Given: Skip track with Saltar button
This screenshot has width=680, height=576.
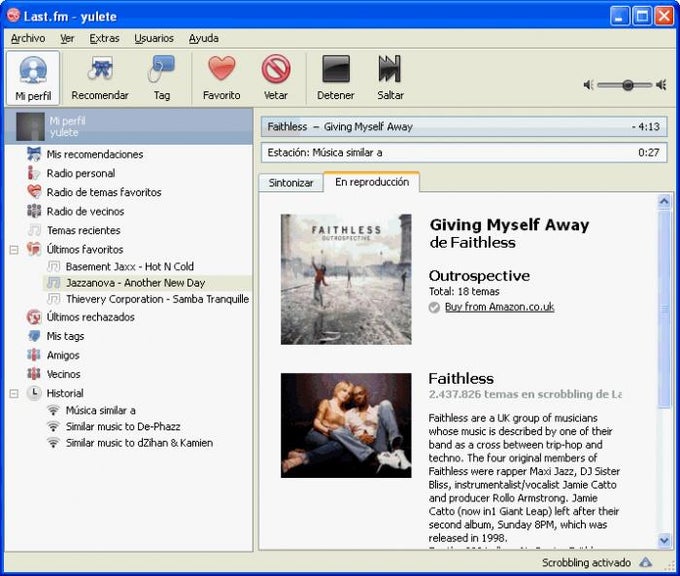Looking at the screenshot, I should click(x=390, y=78).
